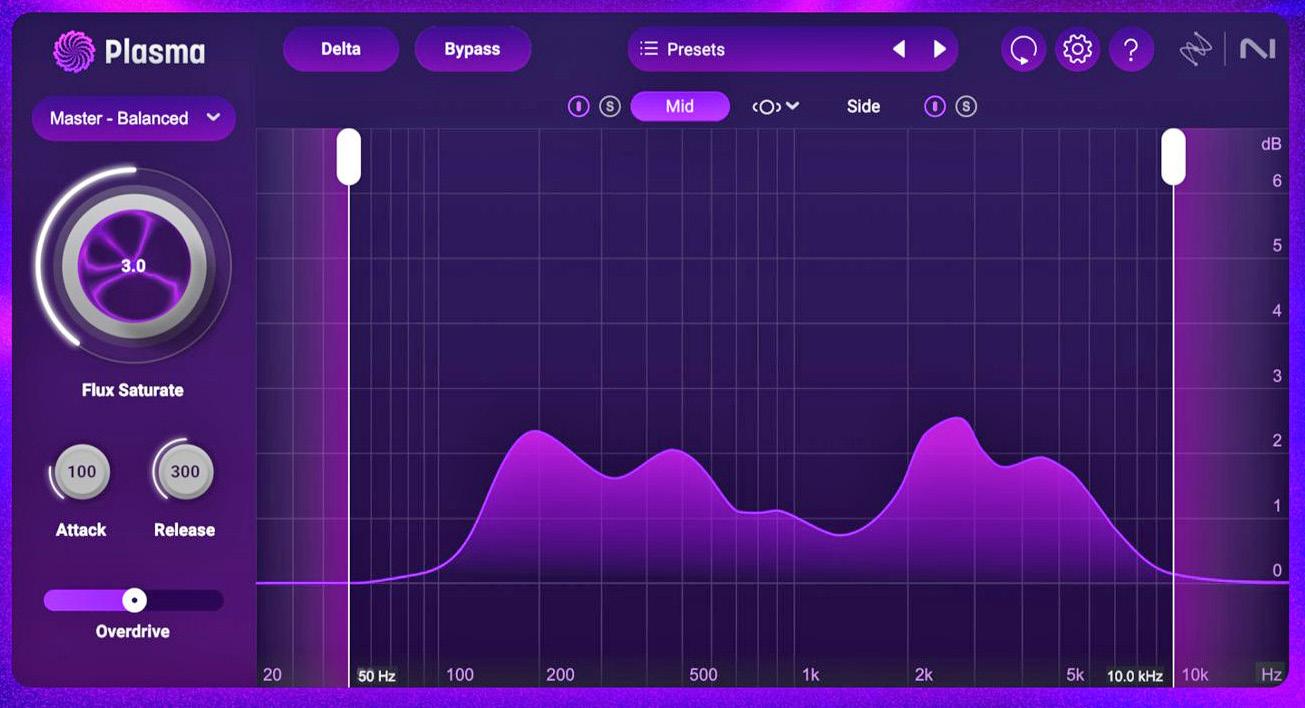Click the Hz axis label

pyautogui.click(x=1271, y=675)
